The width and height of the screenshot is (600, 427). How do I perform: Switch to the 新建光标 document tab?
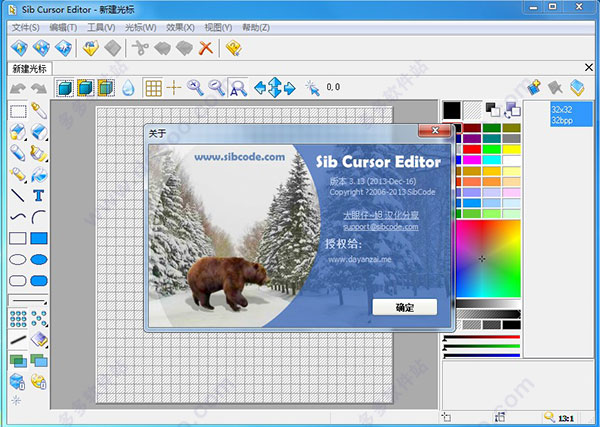click(x=29, y=69)
